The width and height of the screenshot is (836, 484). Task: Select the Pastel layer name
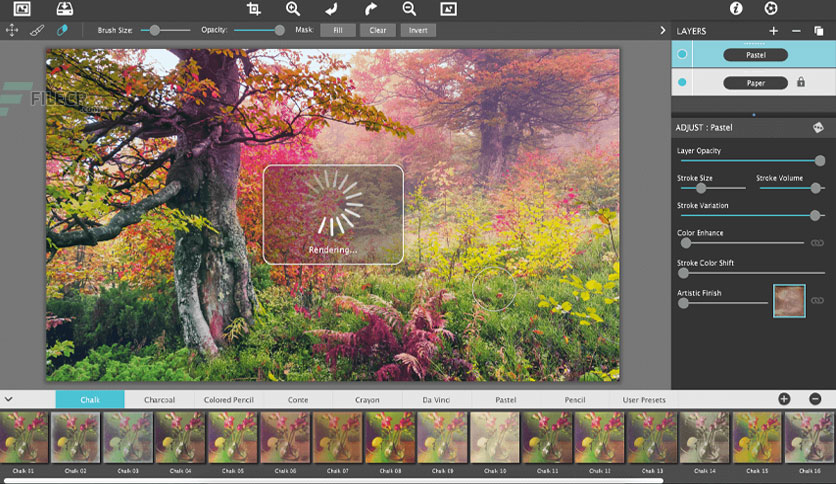point(755,54)
